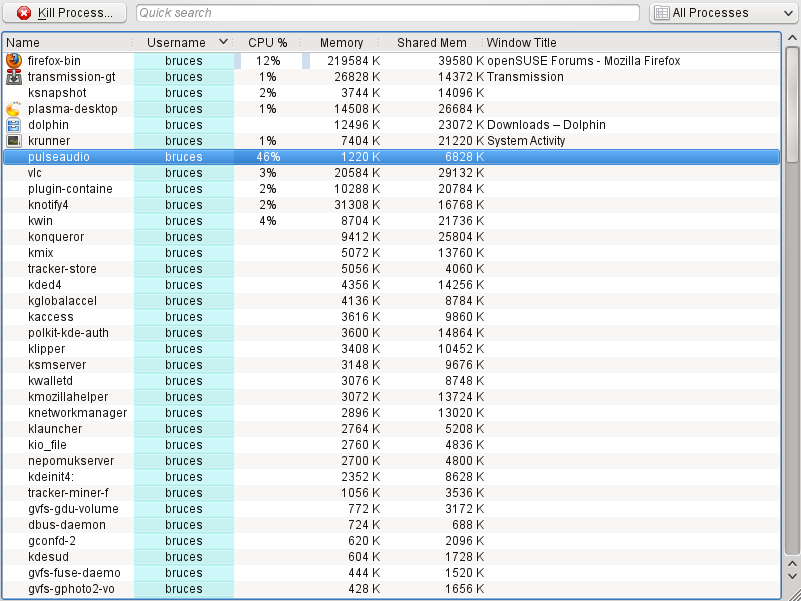This screenshot has width=801, height=601.
Task: Select the kglobalaccel process
Action: 62,300
